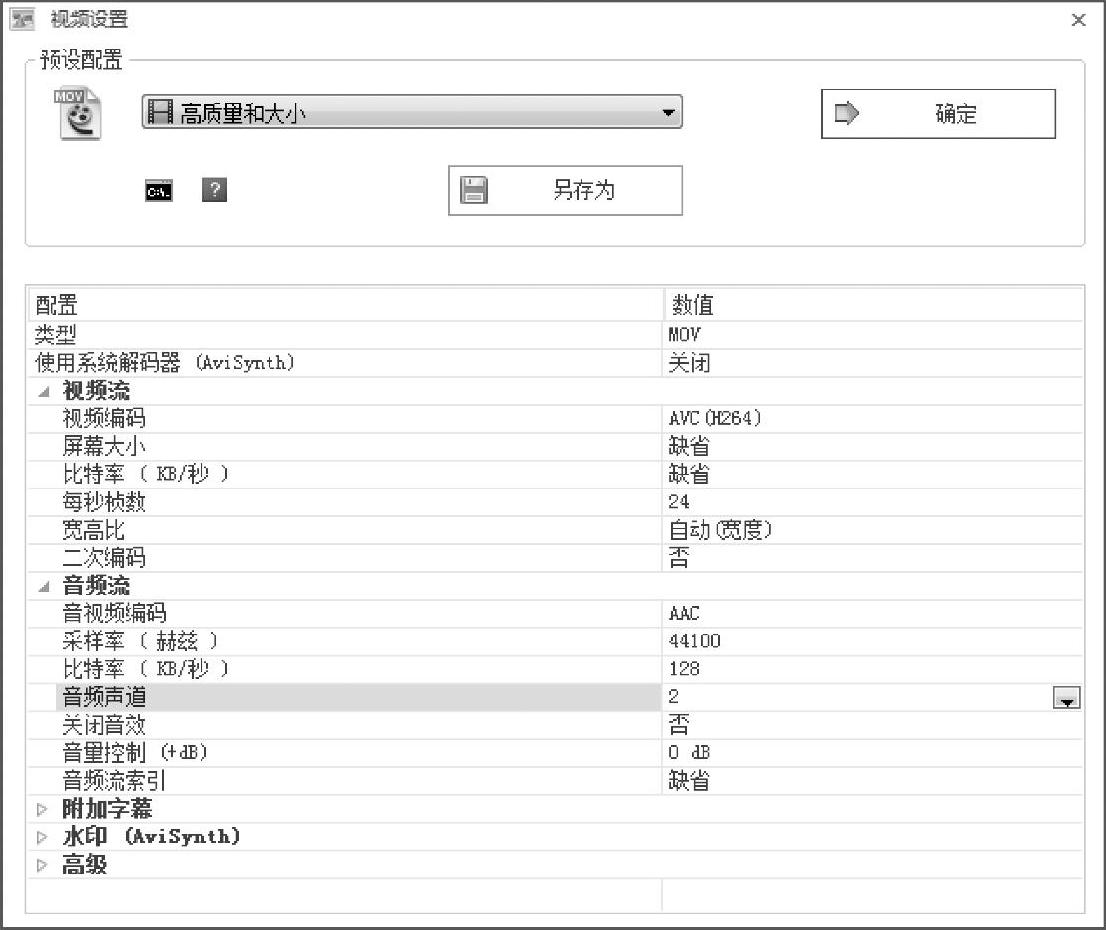The height and width of the screenshot is (930, 1106).
Task: Select the 类型 row
Action: (x=555, y=334)
